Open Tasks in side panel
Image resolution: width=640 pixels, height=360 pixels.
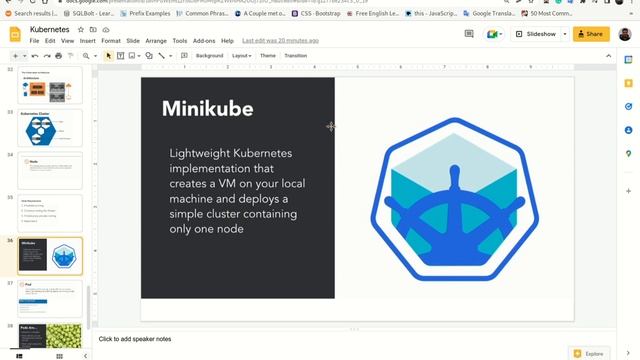point(628,107)
